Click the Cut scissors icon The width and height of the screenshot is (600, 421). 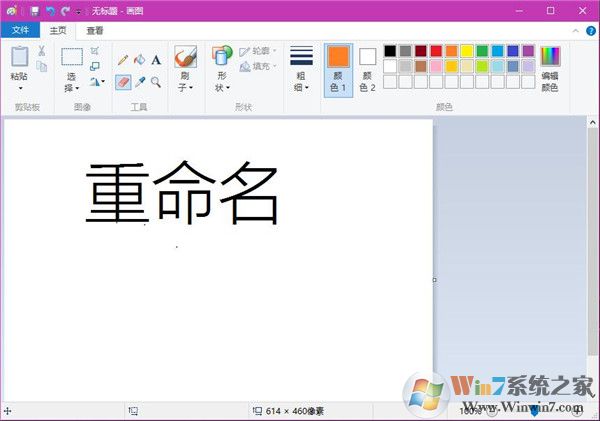pos(42,51)
